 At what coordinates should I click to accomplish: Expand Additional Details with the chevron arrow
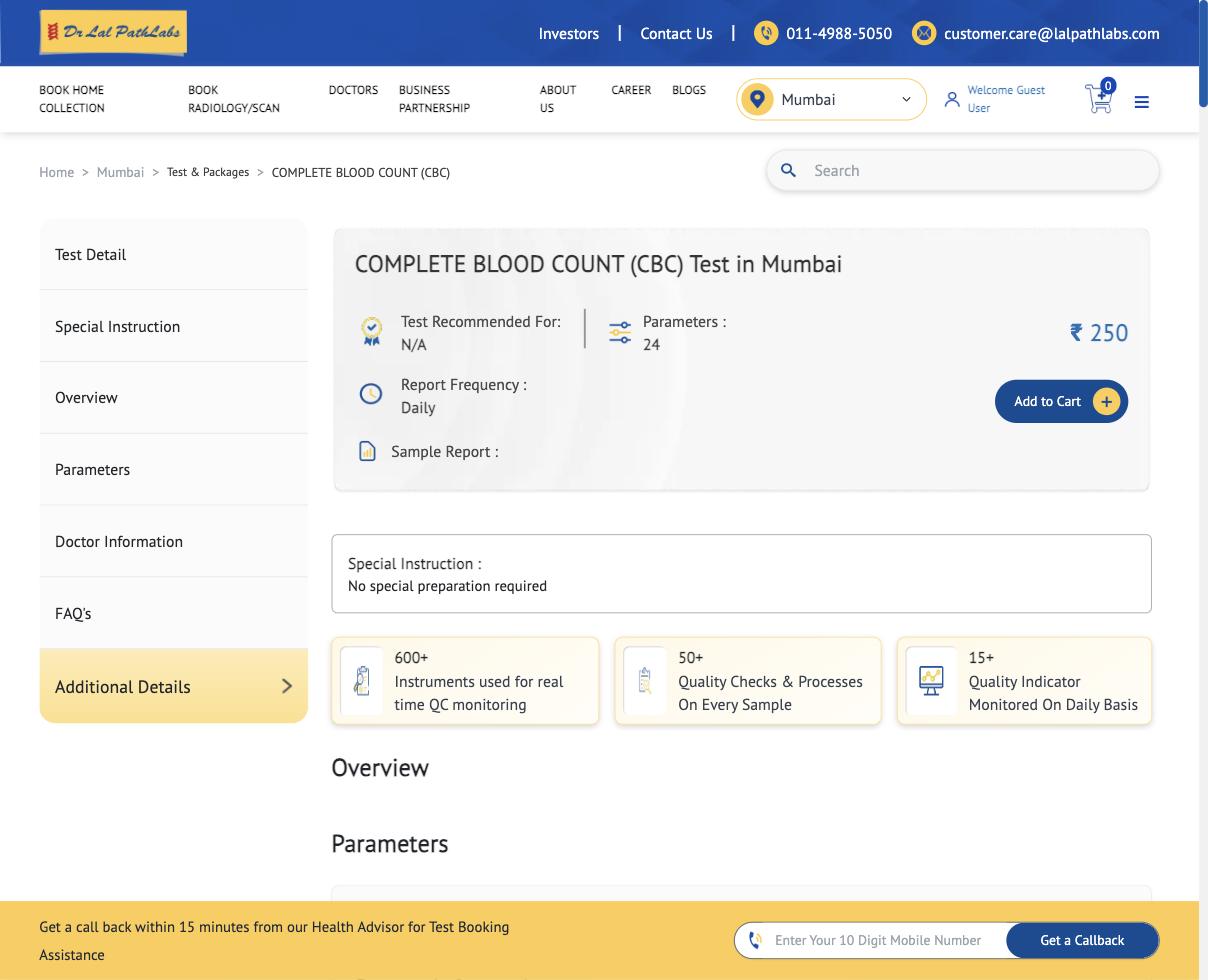pyautogui.click(x=287, y=686)
